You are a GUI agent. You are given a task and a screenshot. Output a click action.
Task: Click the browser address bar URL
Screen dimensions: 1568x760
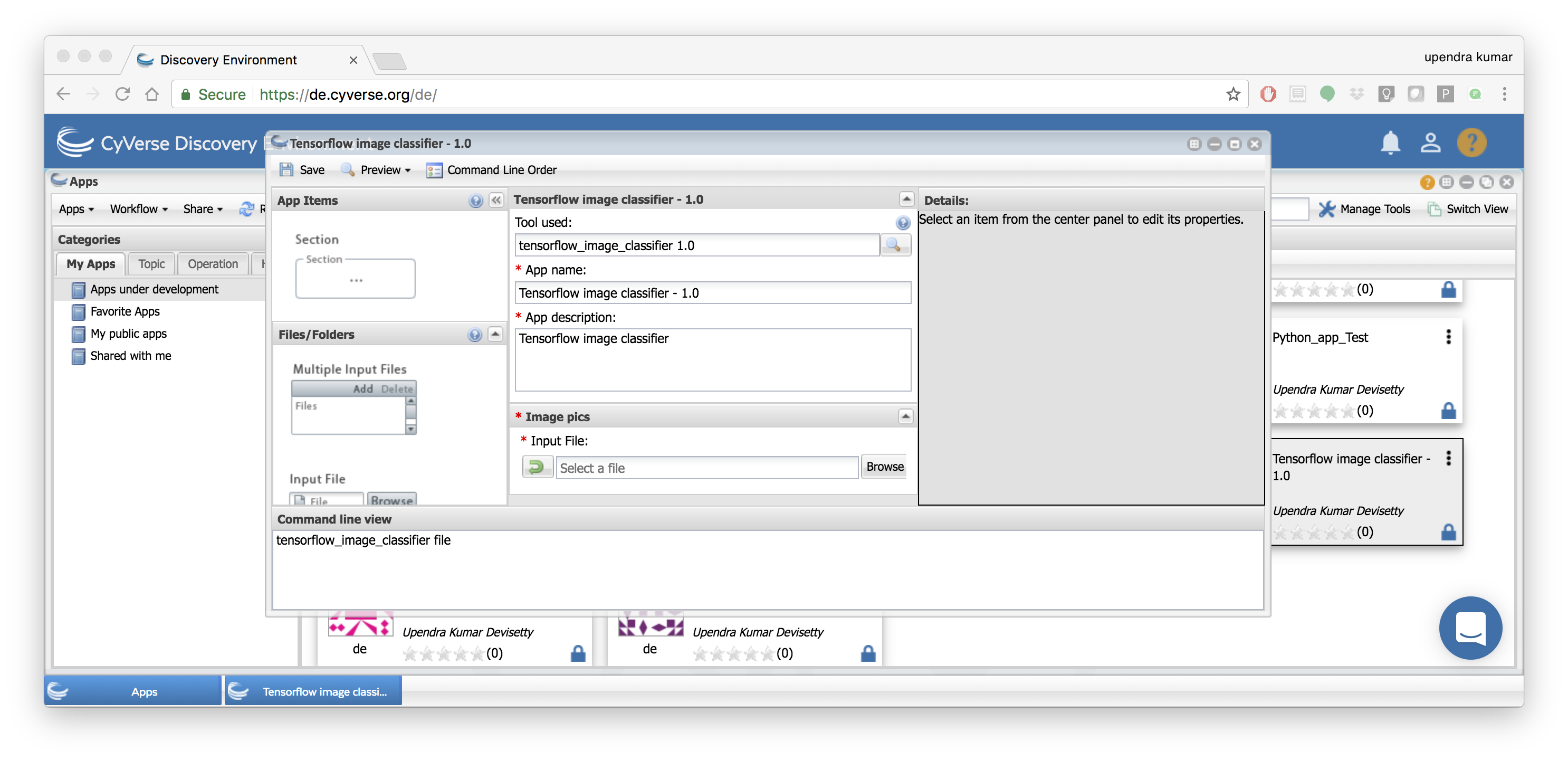pyautogui.click(x=348, y=94)
